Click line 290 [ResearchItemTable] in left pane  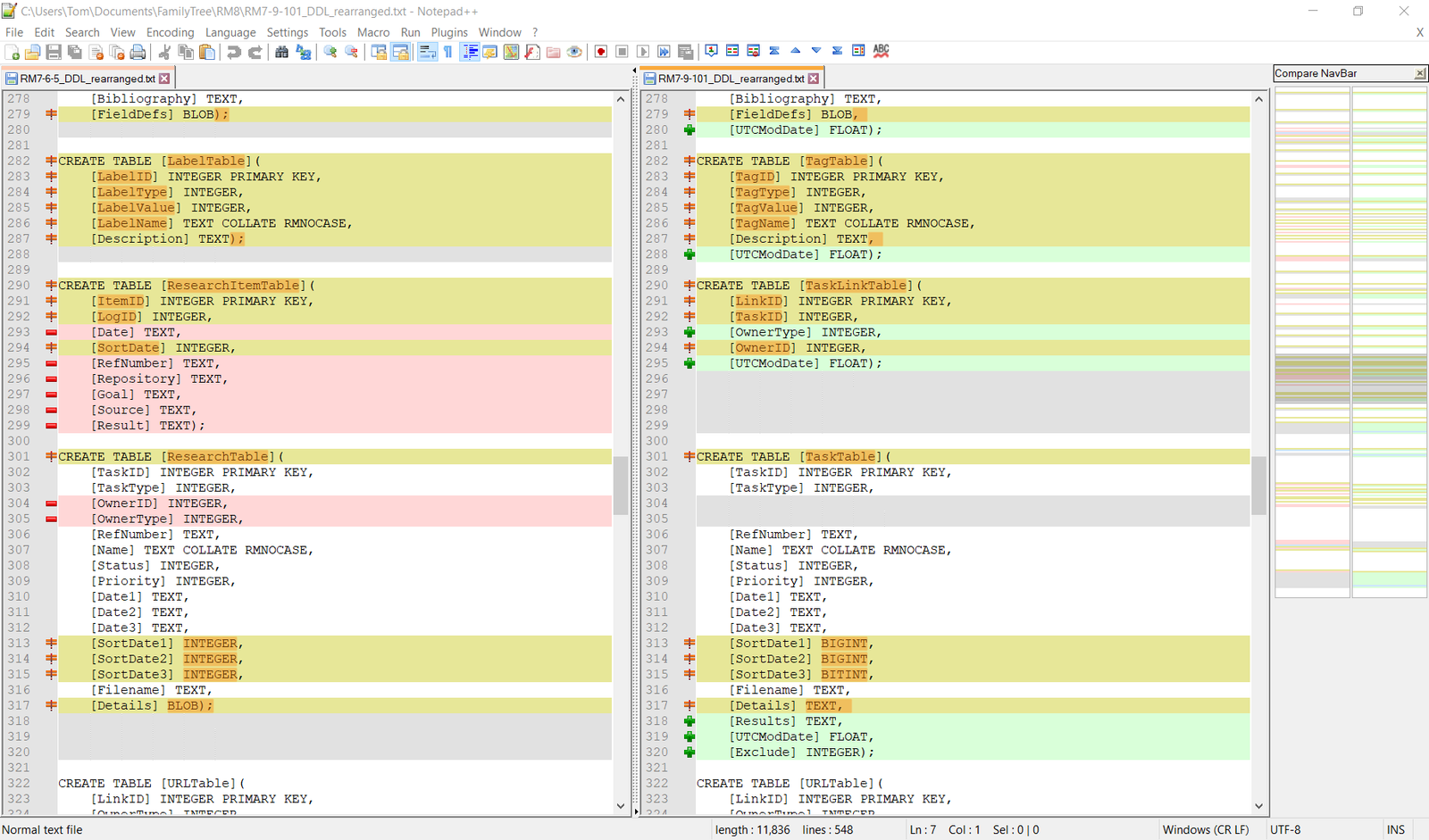click(233, 286)
